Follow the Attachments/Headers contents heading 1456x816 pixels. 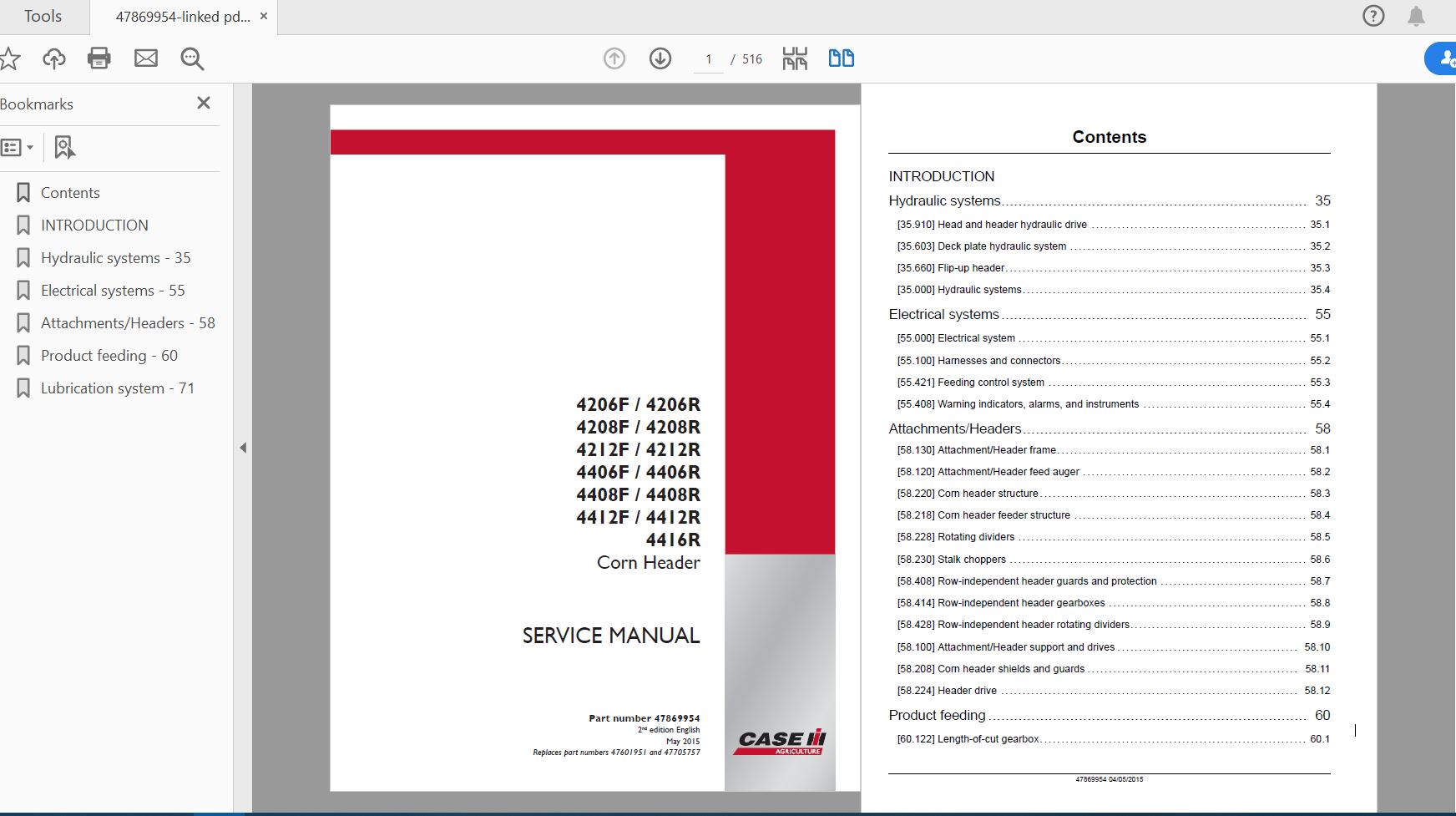click(1110, 429)
